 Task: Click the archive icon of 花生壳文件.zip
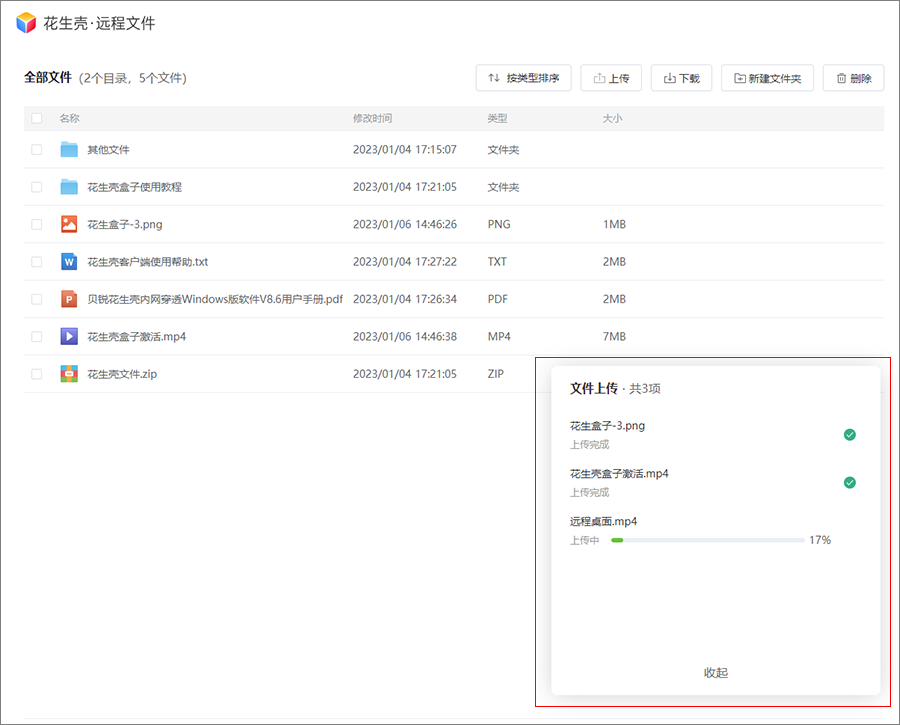pos(69,374)
